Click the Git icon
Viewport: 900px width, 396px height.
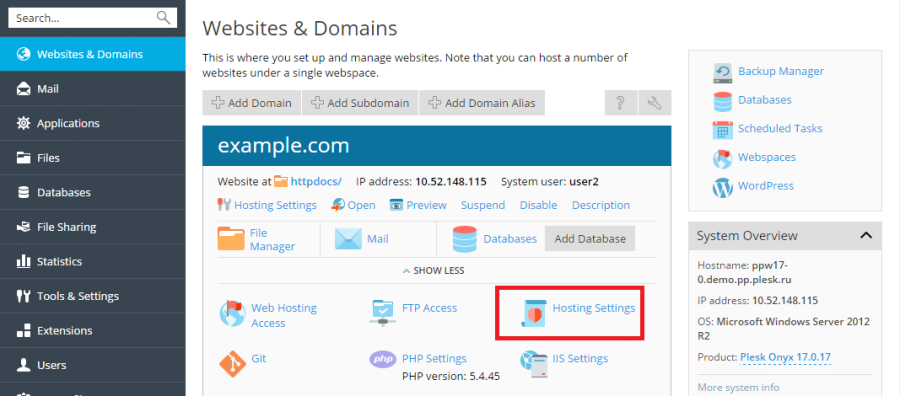(232, 363)
